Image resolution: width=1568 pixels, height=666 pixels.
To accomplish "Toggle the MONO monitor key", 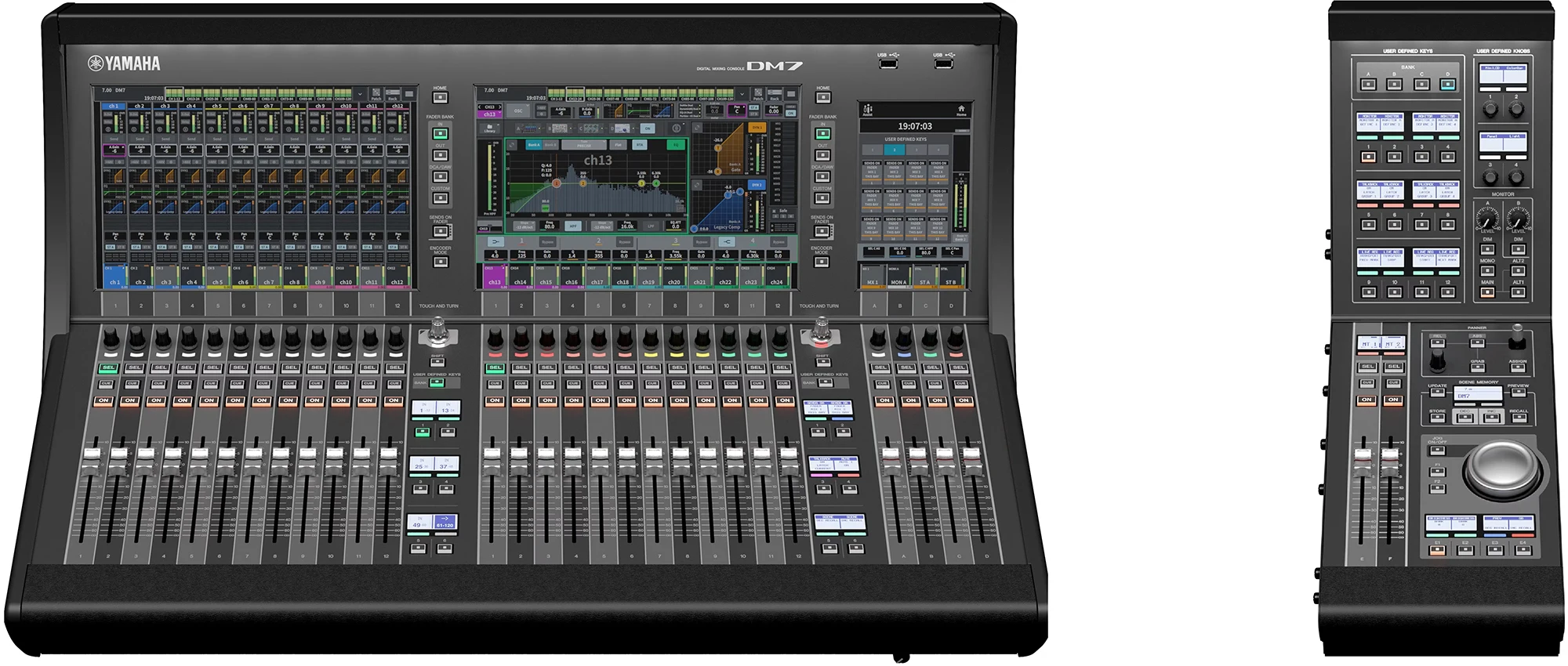I will pyautogui.click(x=1487, y=270).
